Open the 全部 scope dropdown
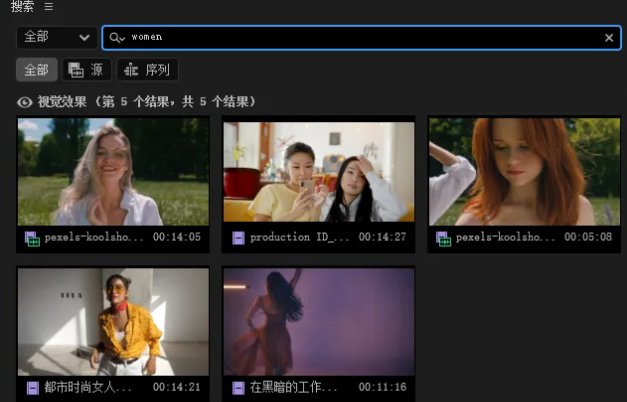Image resolution: width=627 pixels, height=402 pixels. [57, 37]
